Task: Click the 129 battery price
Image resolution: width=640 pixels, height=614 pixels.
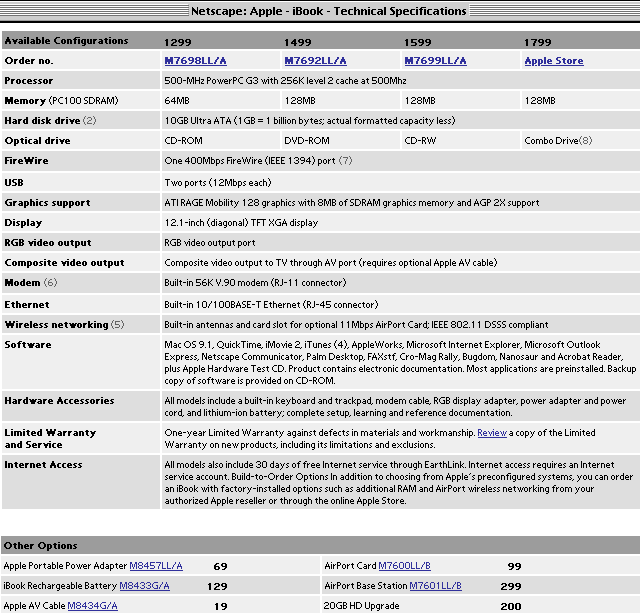Action: click(x=217, y=586)
